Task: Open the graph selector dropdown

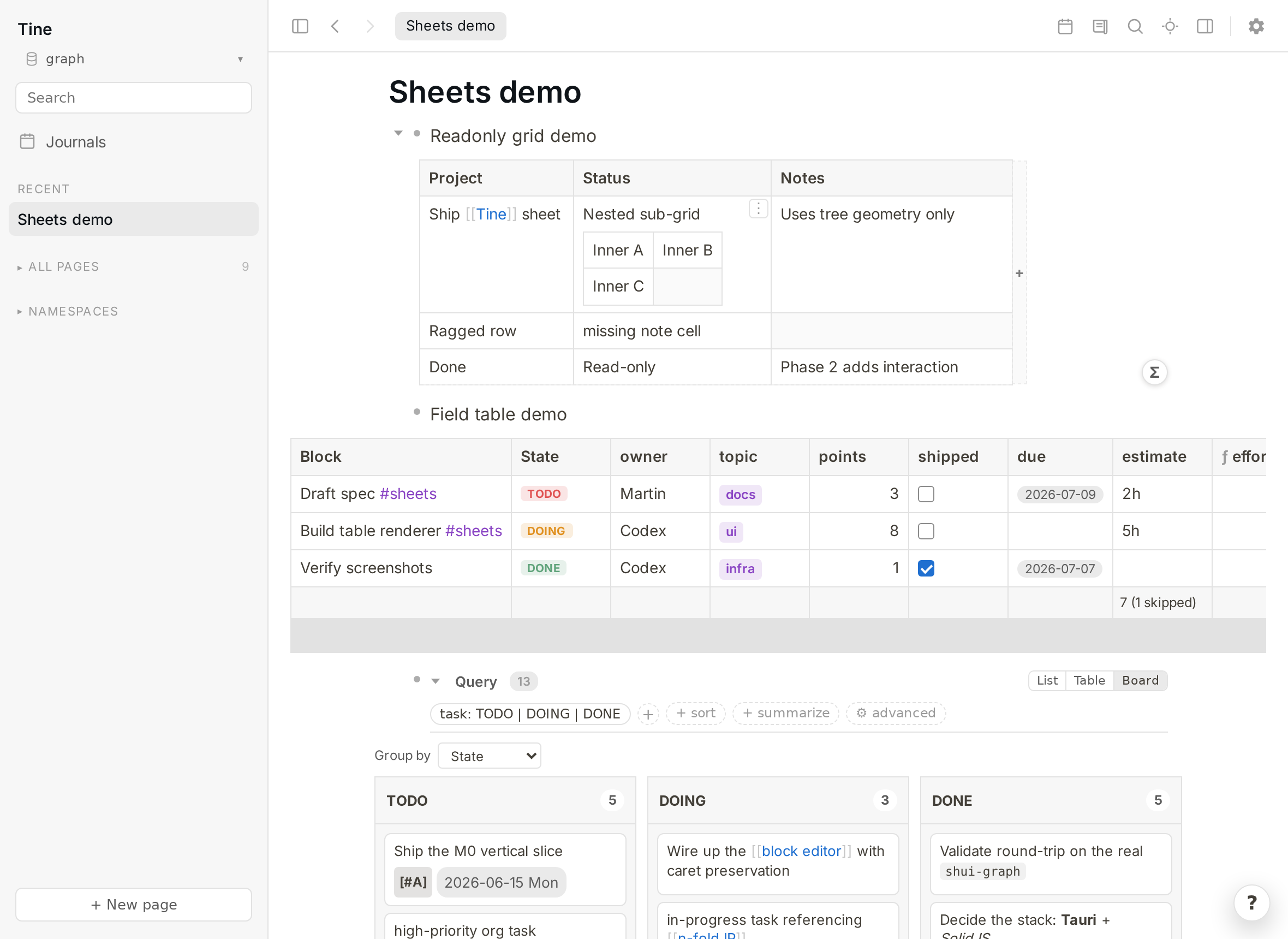Action: coord(134,58)
